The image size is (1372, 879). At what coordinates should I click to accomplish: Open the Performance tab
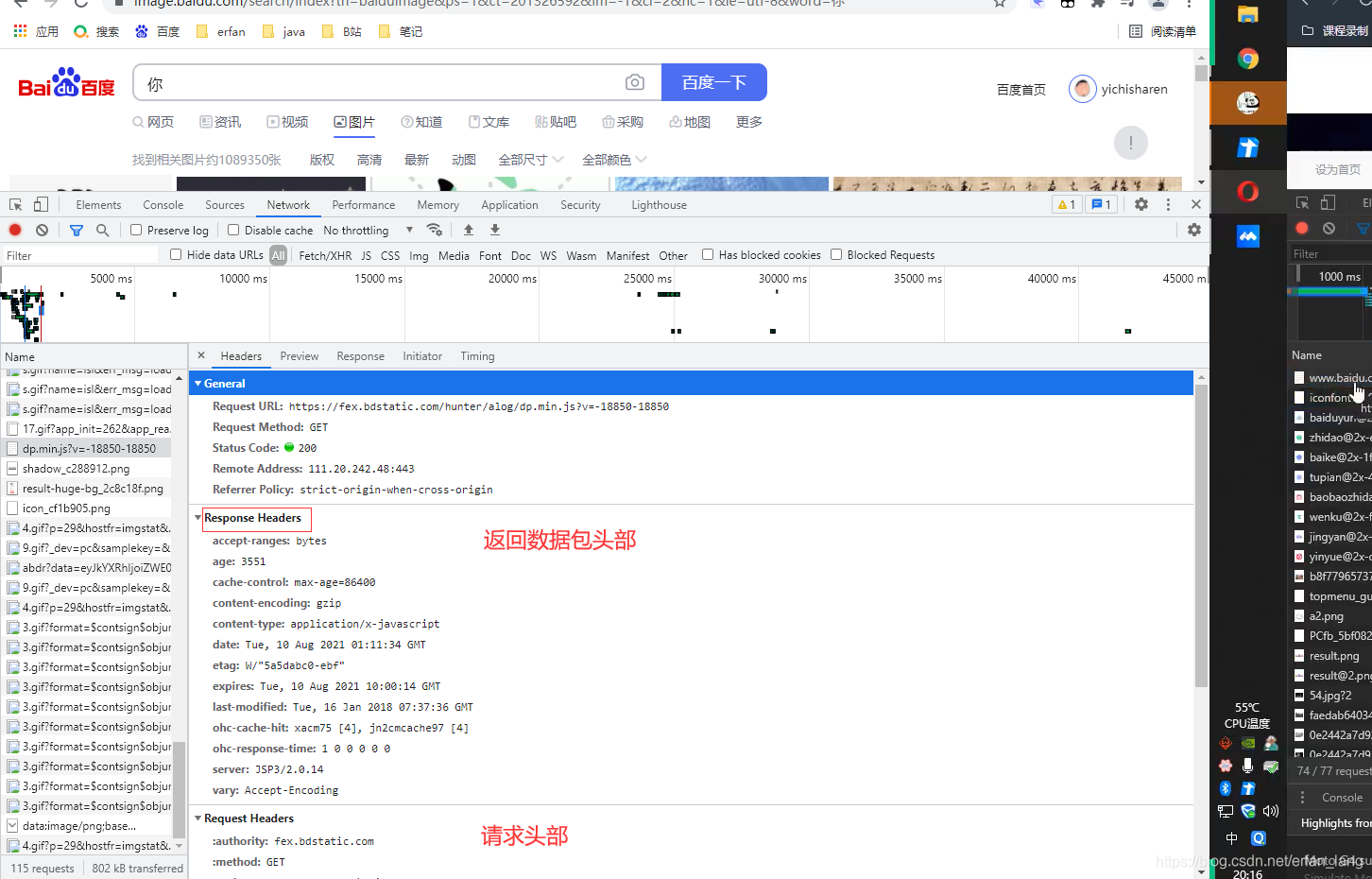364,204
